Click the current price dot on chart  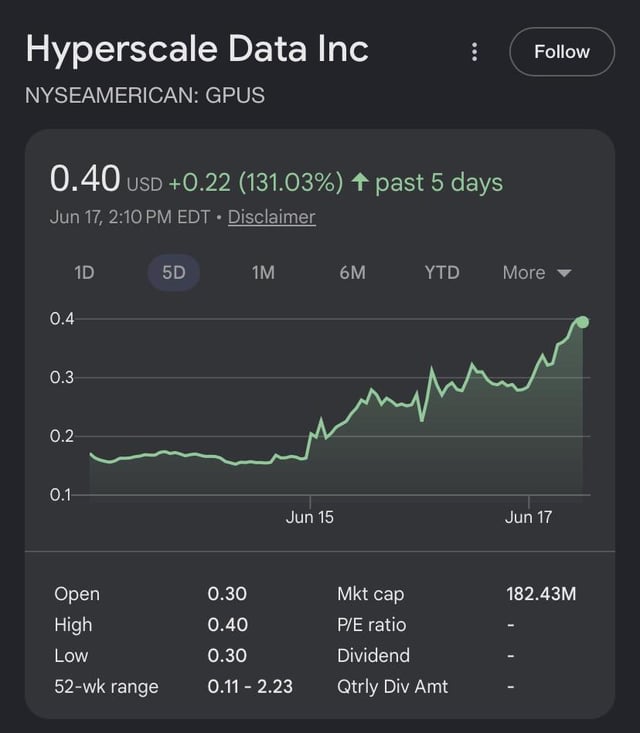pyautogui.click(x=582, y=322)
